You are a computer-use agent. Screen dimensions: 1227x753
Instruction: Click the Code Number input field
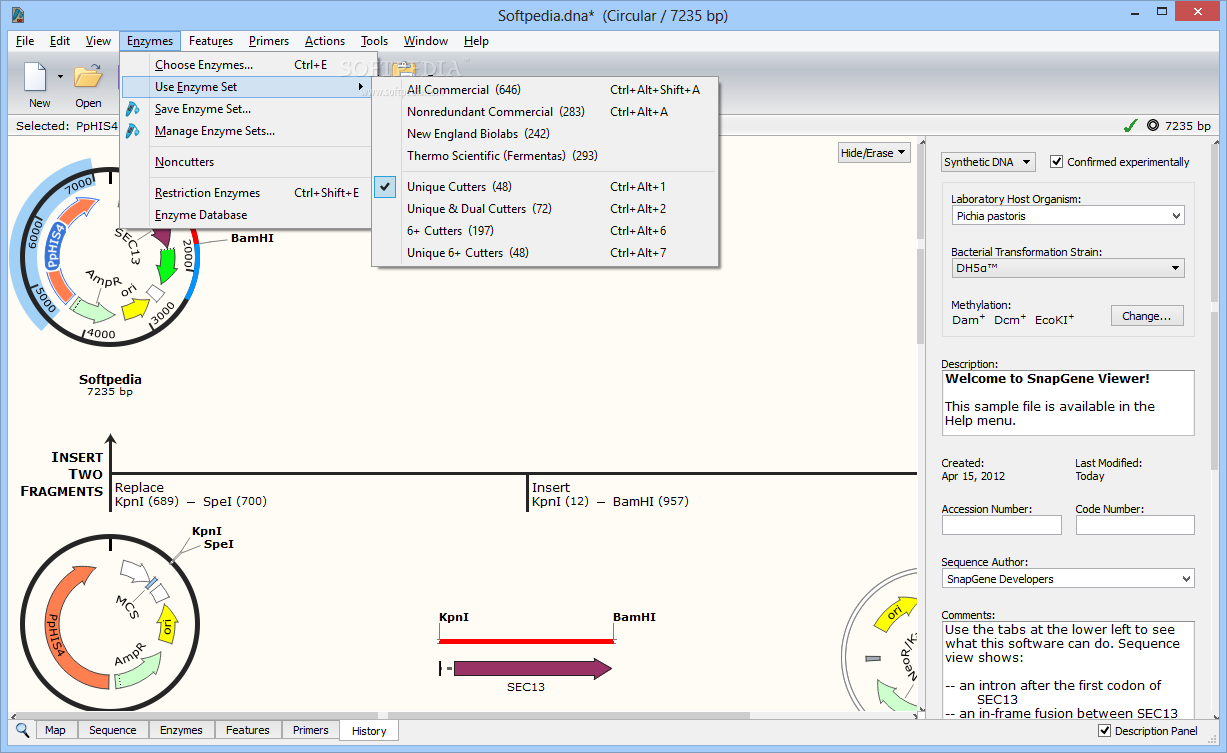pos(1135,525)
